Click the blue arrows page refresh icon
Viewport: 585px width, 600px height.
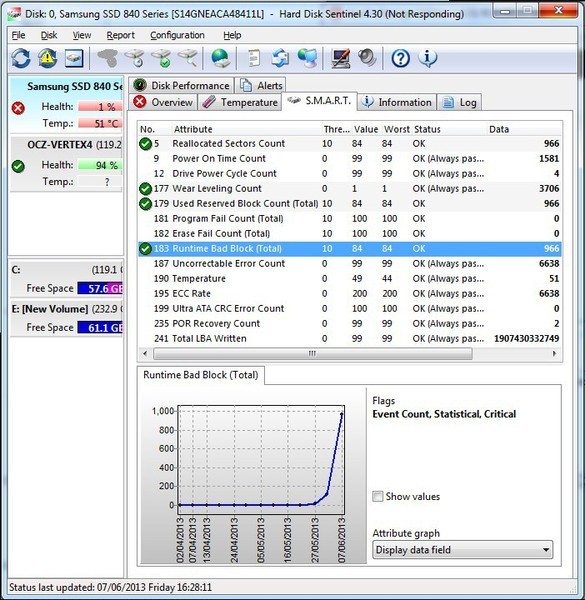[x=280, y=59]
